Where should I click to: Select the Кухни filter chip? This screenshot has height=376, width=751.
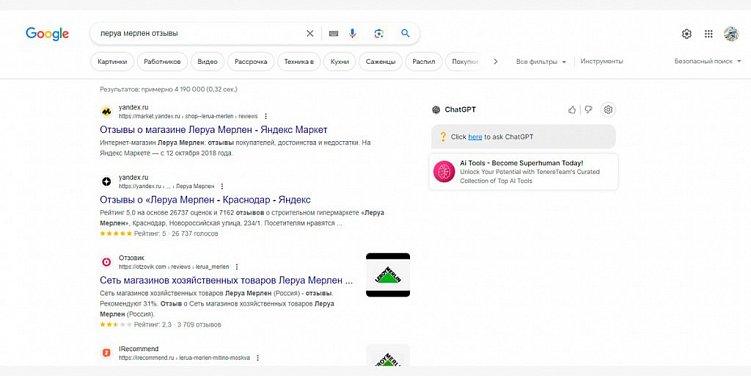coord(340,62)
